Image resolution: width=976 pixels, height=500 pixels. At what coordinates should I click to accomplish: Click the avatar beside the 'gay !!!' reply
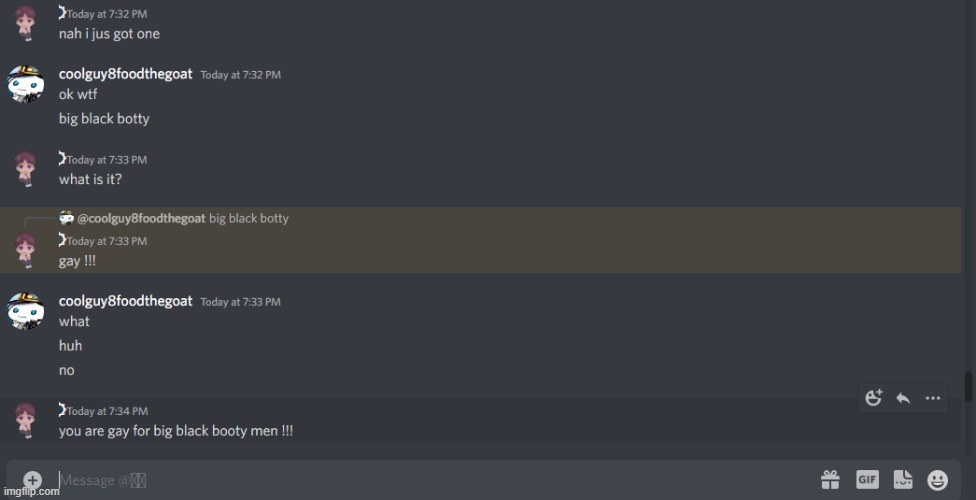click(26, 250)
